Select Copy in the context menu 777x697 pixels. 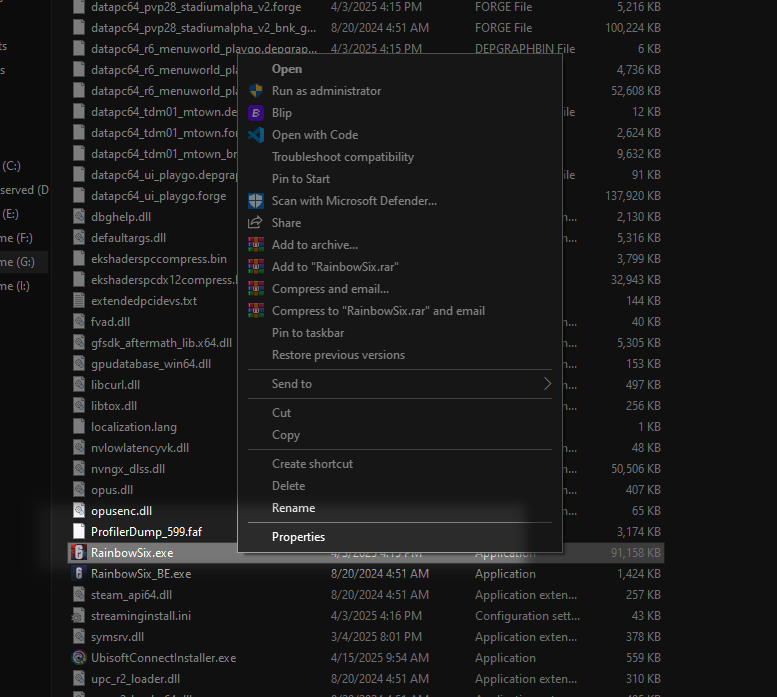[399, 435]
